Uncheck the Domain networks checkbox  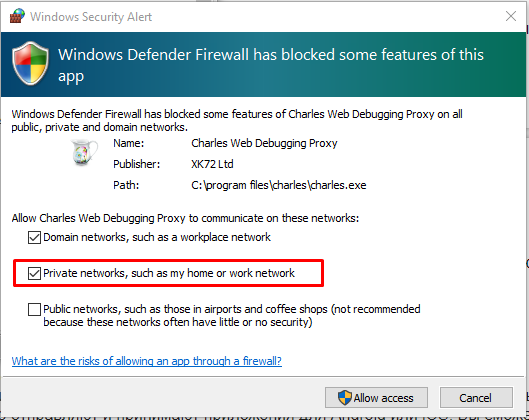pyautogui.click(x=34, y=237)
